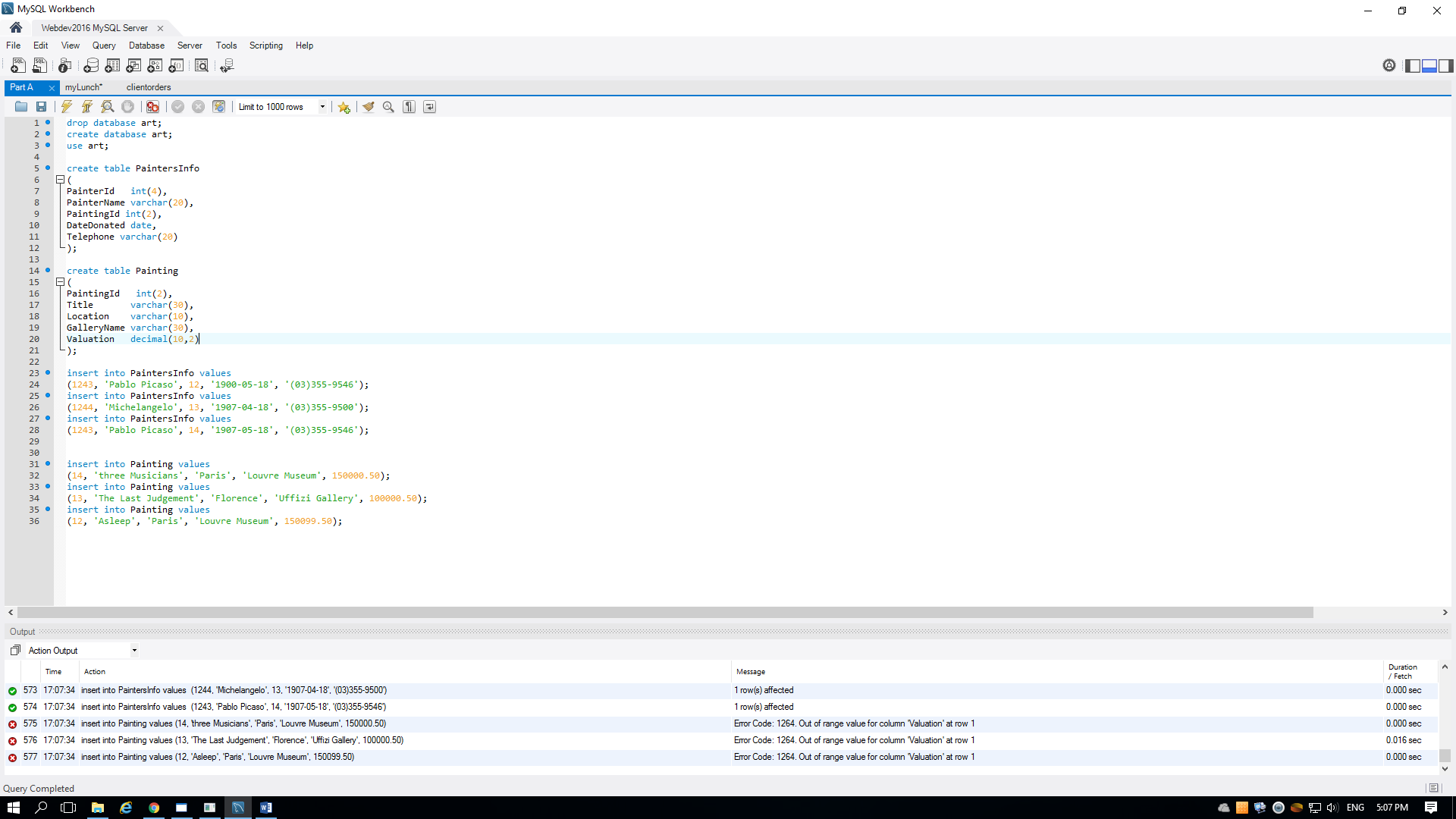Open the Server menu
Screen dimensions: 1456x819
pos(190,45)
